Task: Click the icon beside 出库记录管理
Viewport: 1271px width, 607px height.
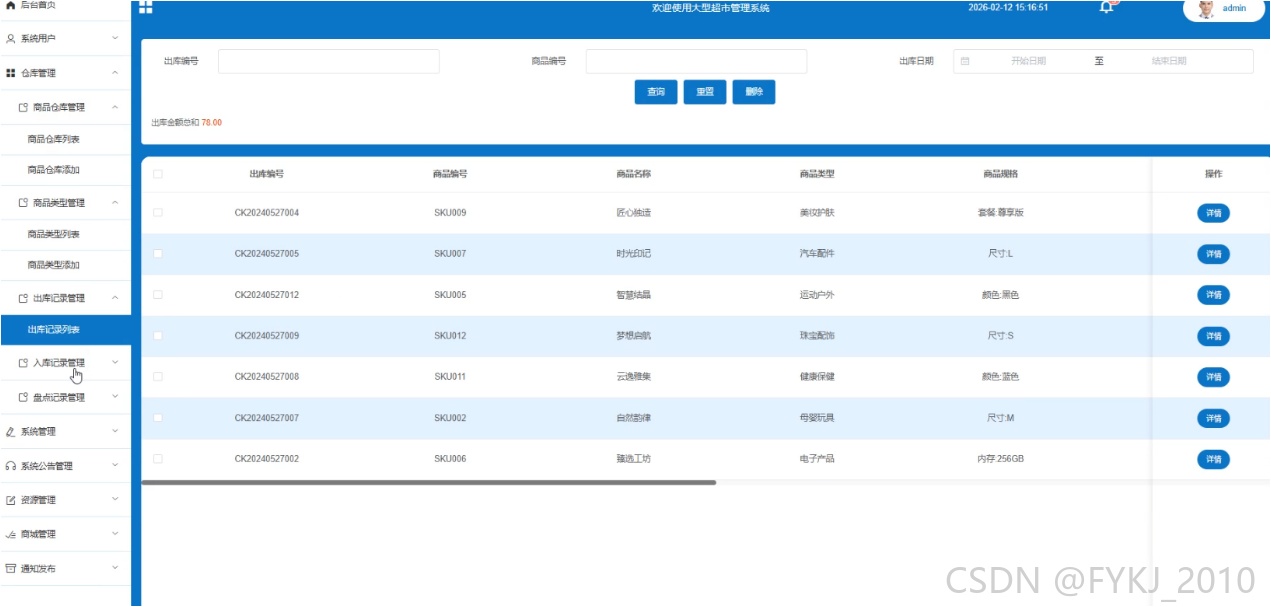Action: pos(24,298)
